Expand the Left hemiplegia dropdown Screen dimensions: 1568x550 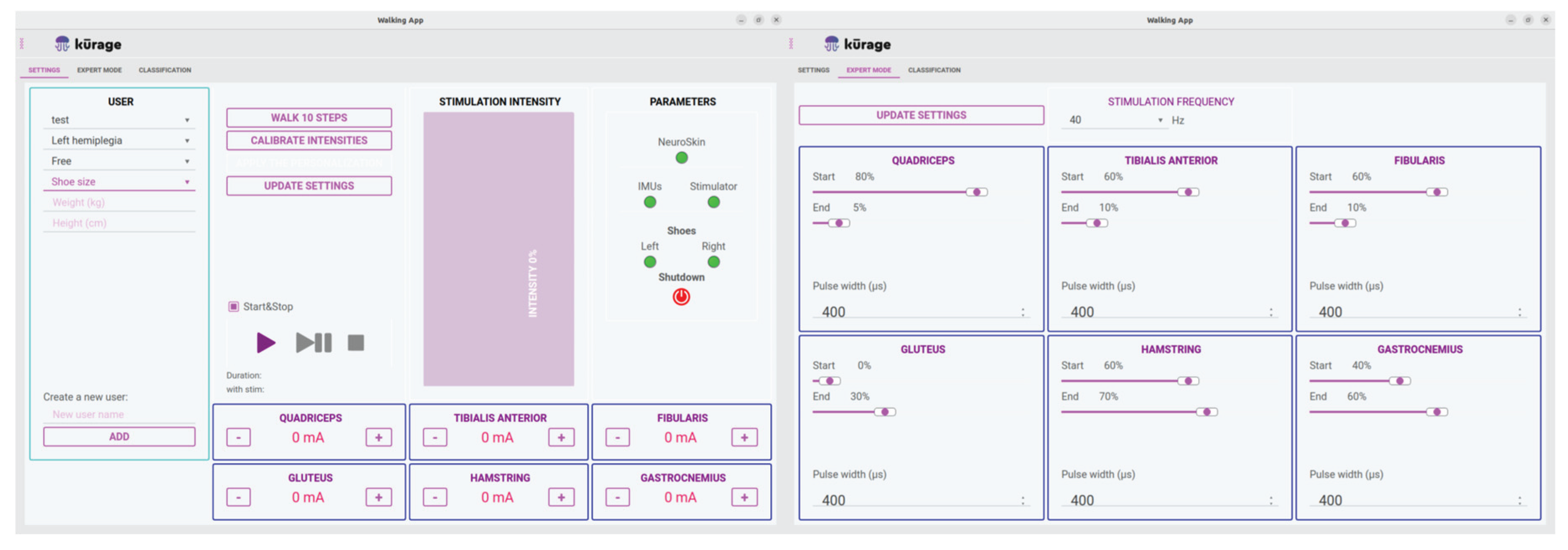coord(119,140)
